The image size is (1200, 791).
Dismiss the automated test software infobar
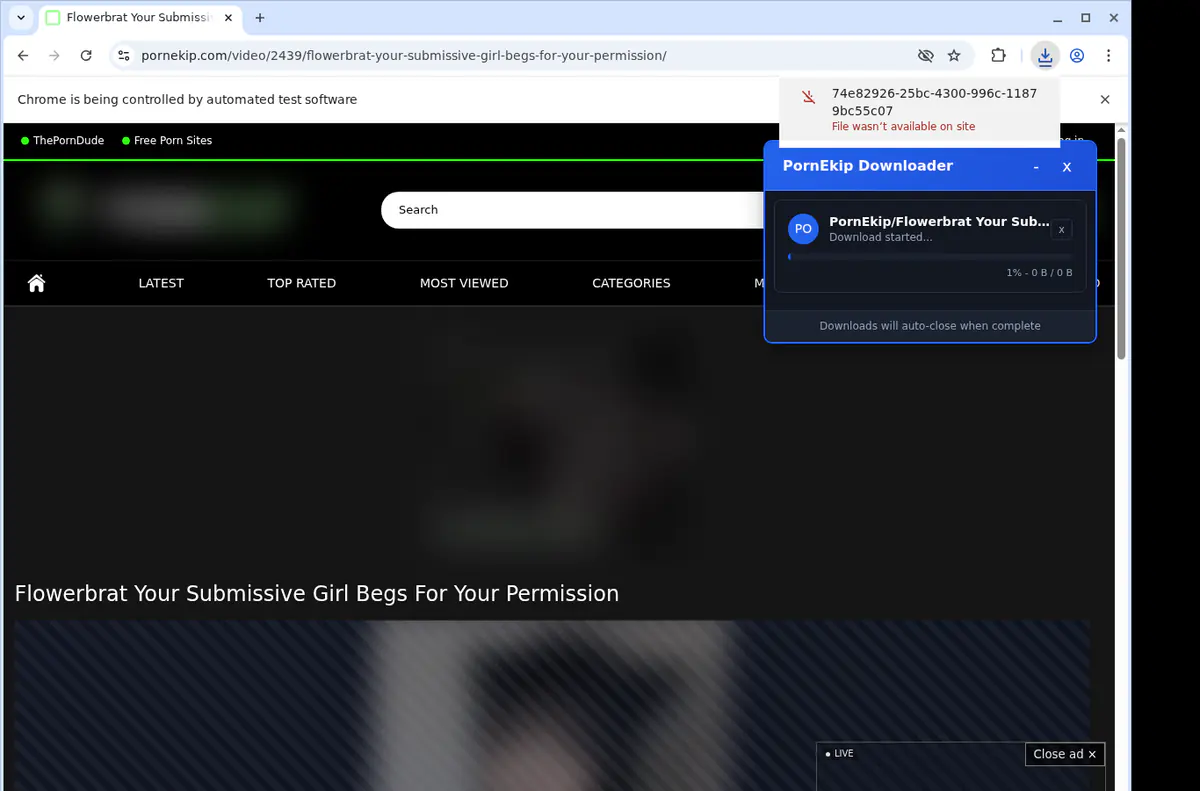(x=1105, y=99)
